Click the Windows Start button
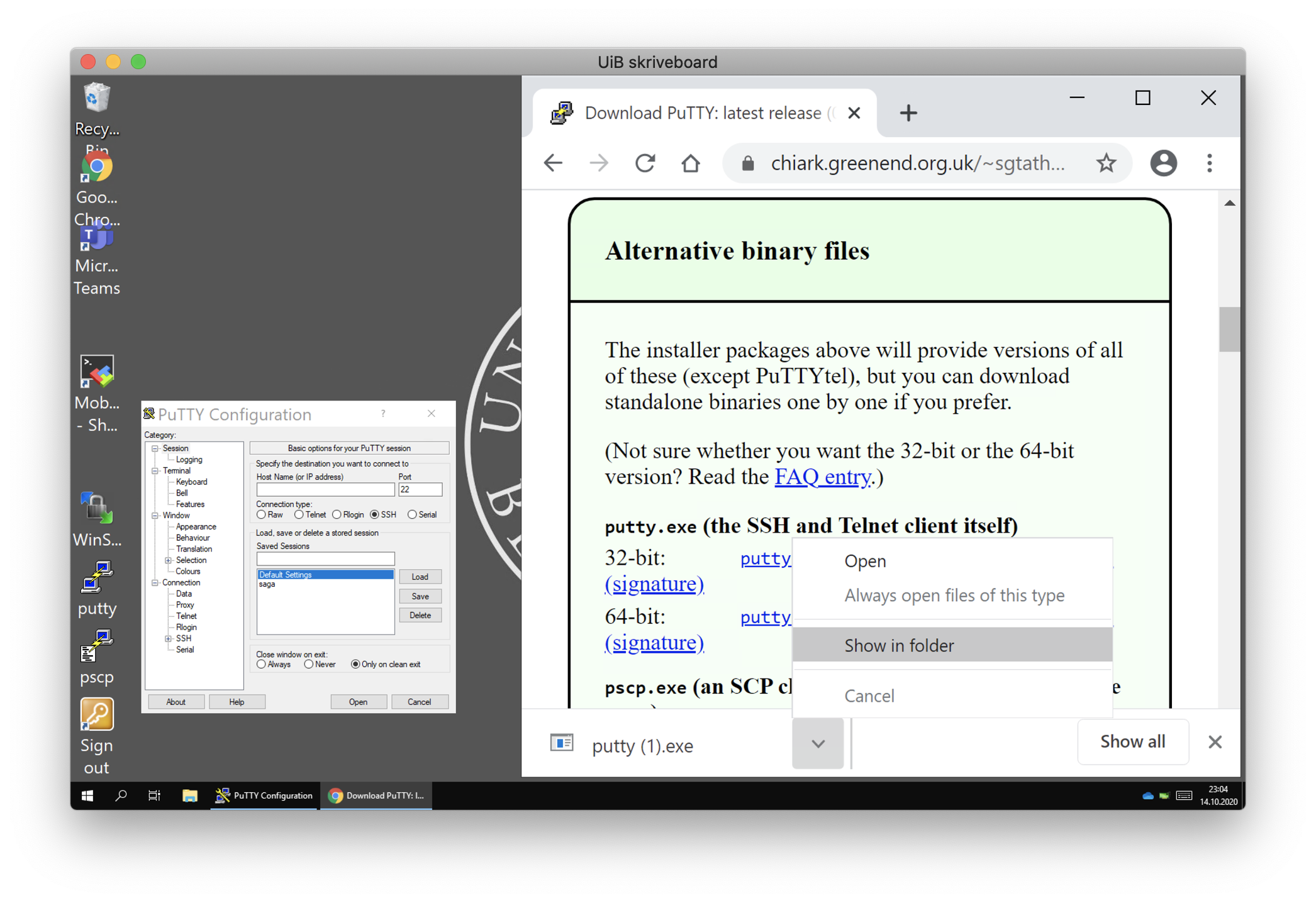This screenshot has height=903, width=1316. (x=87, y=795)
